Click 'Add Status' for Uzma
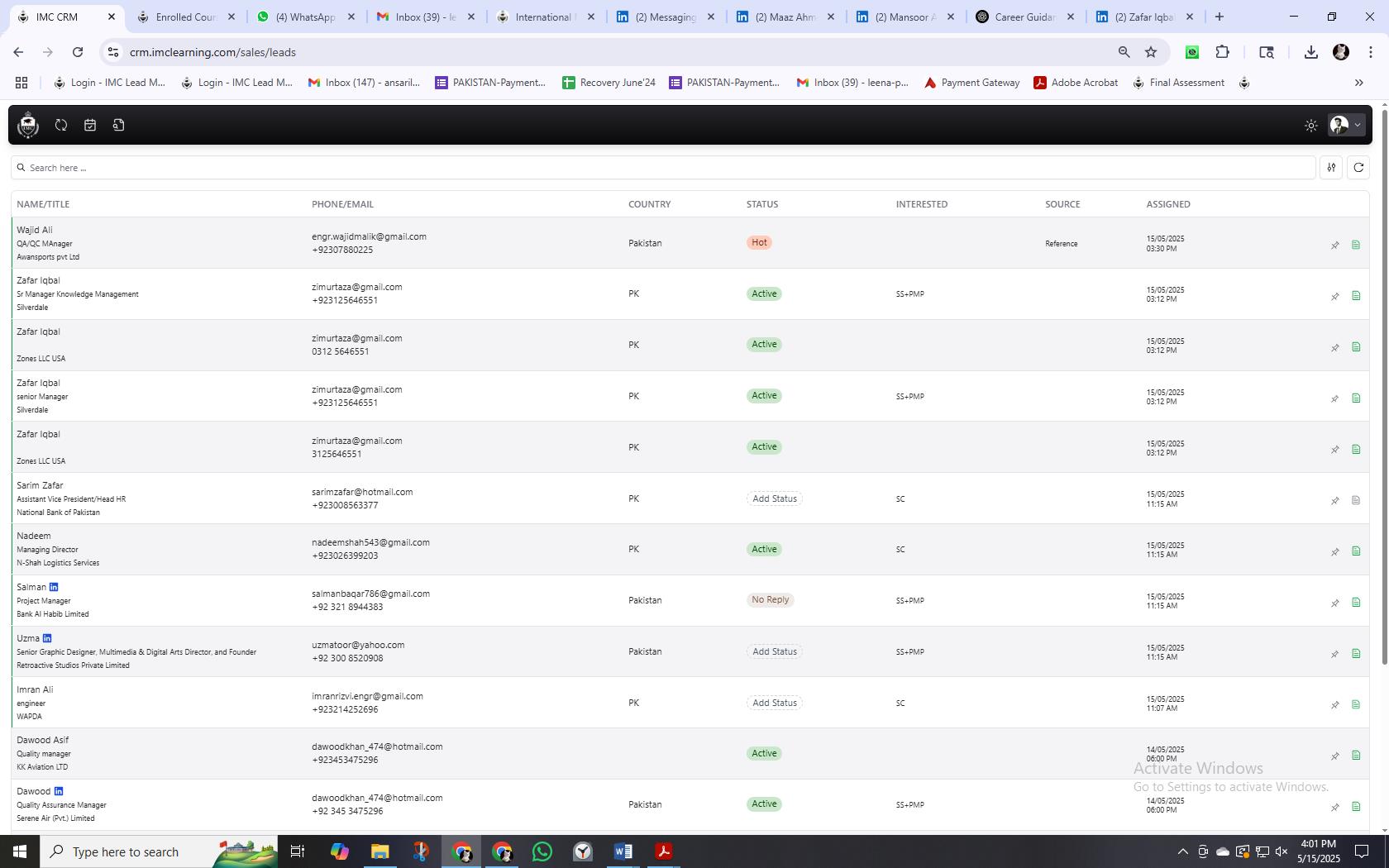 775,651
